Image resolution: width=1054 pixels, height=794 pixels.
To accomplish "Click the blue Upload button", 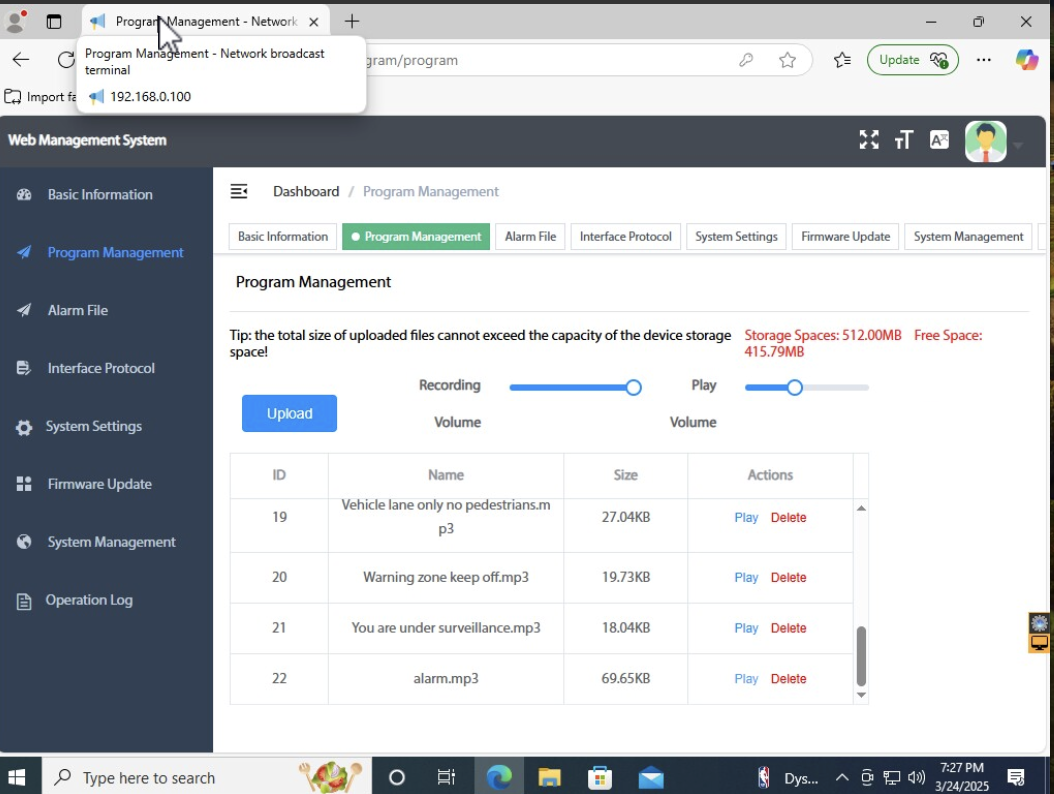I will click(289, 413).
